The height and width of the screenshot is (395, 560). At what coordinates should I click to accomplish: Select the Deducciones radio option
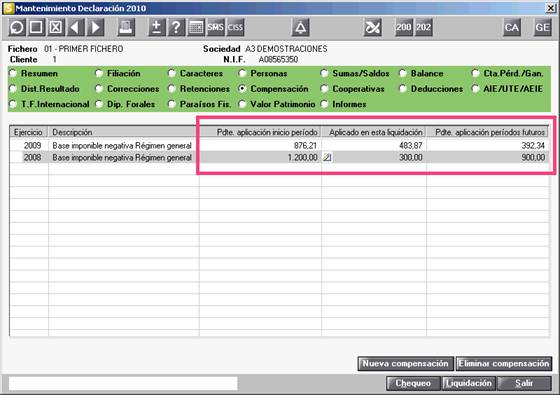tap(403, 89)
